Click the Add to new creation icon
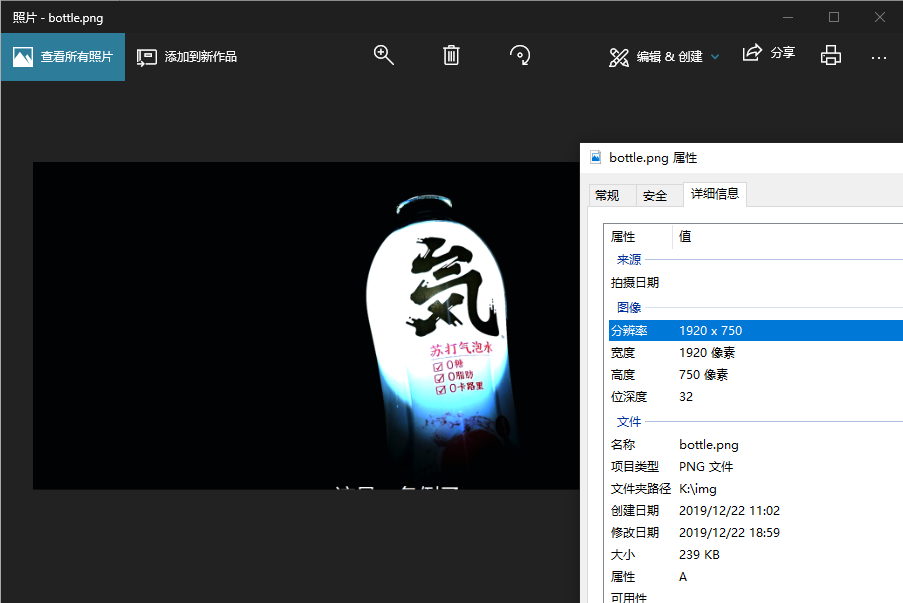 click(146, 57)
